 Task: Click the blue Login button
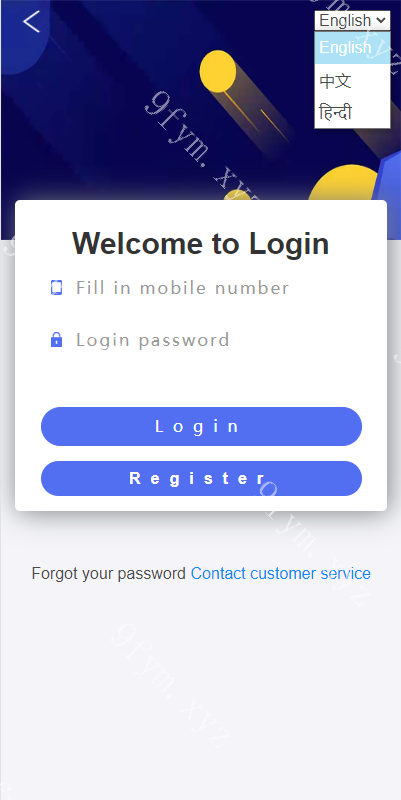click(x=202, y=427)
